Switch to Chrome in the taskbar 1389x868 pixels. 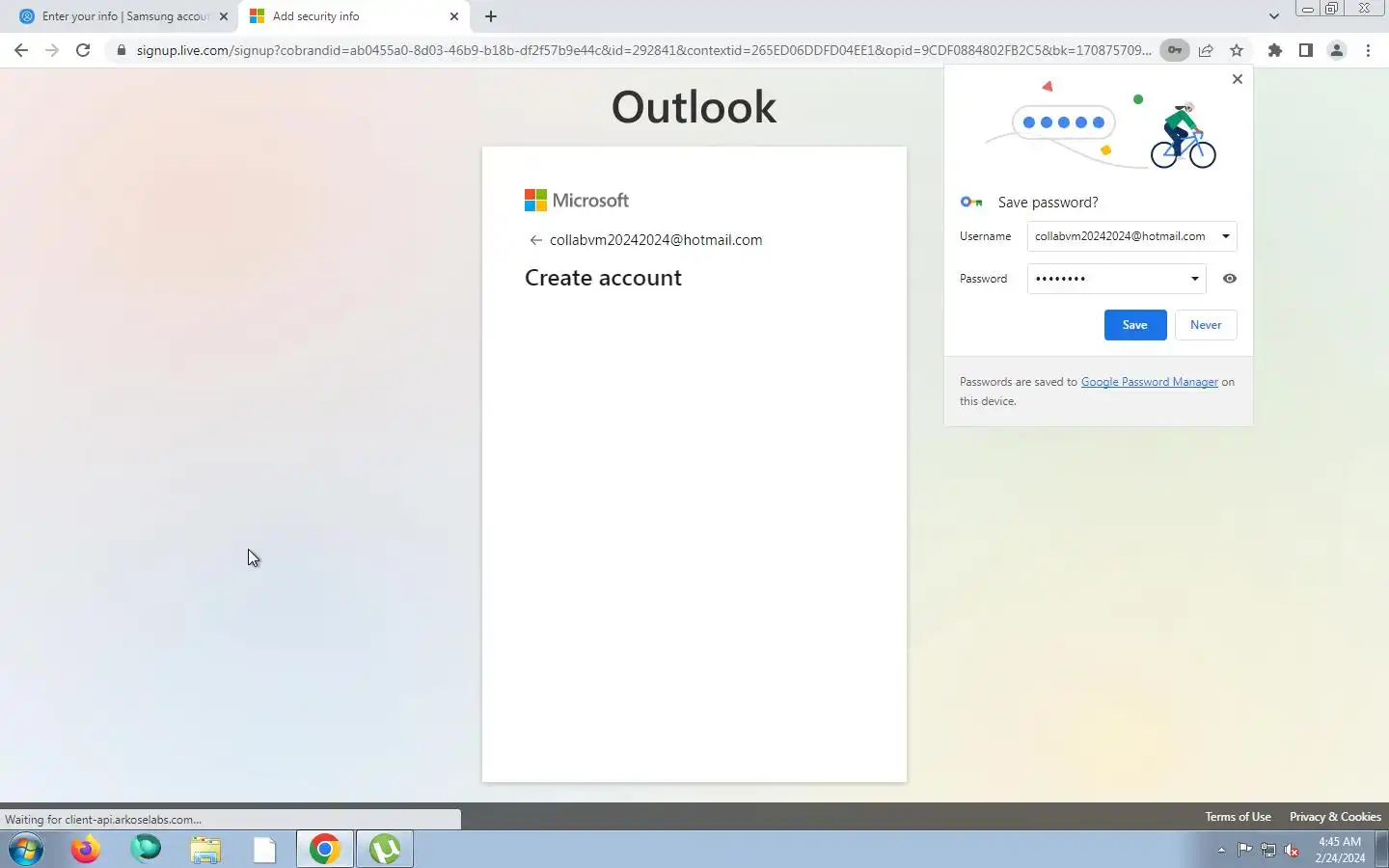point(325,850)
